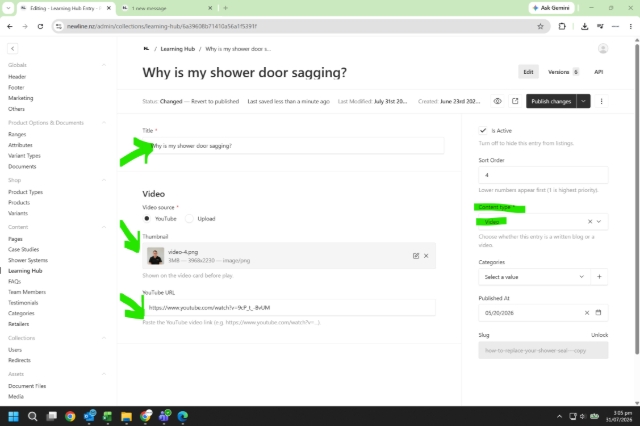Click Ask Gemini button
This screenshot has width=640, height=426.
pos(551,8)
